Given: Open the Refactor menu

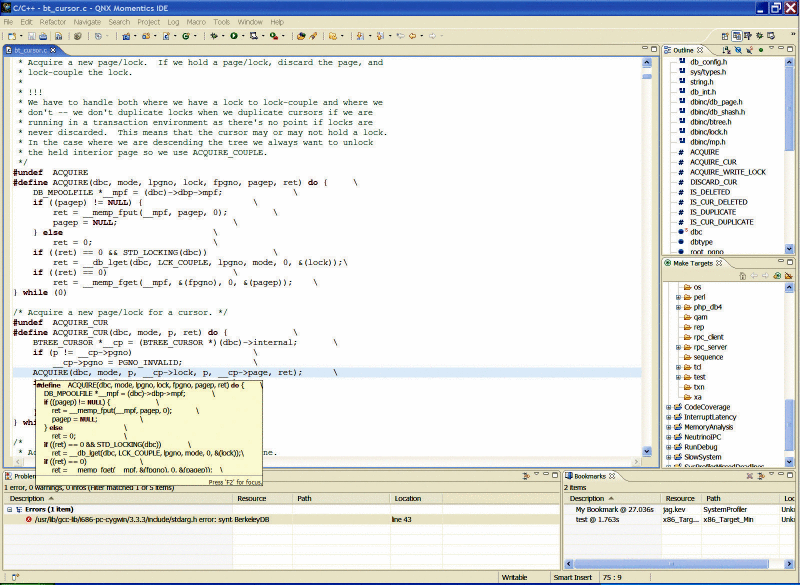Looking at the screenshot, I should (x=52, y=21).
